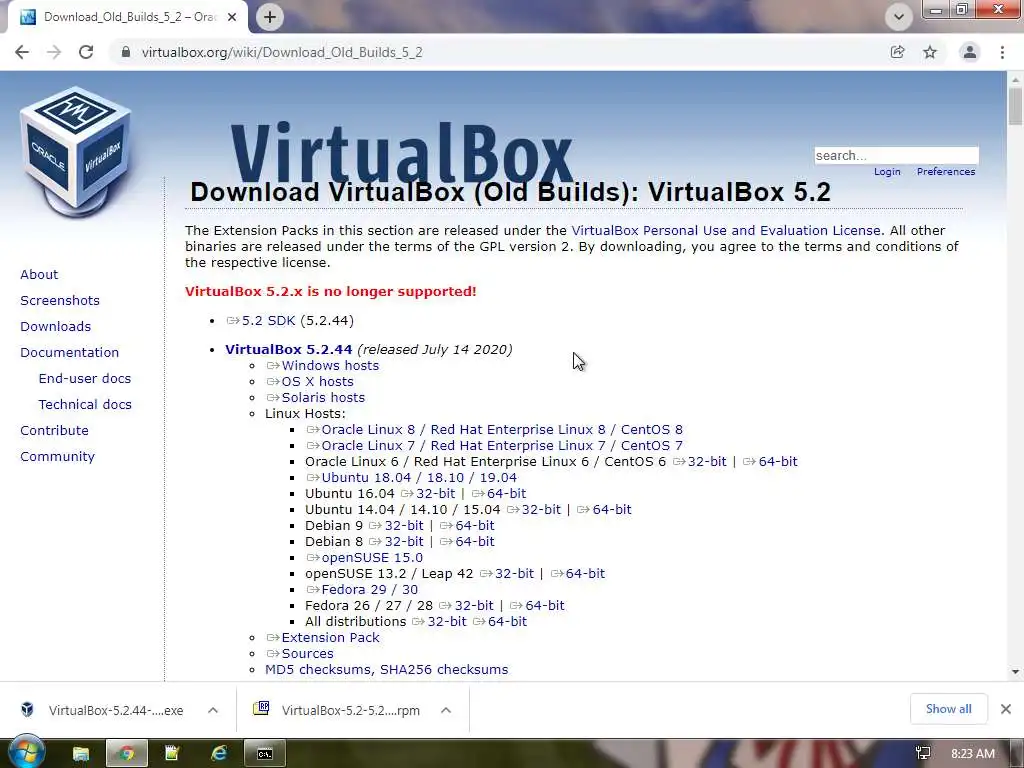Image resolution: width=1024 pixels, height=768 pixels.
Task: Click Oracle Linux 8 / CentOS 8 link
Action: pos(502,430)
